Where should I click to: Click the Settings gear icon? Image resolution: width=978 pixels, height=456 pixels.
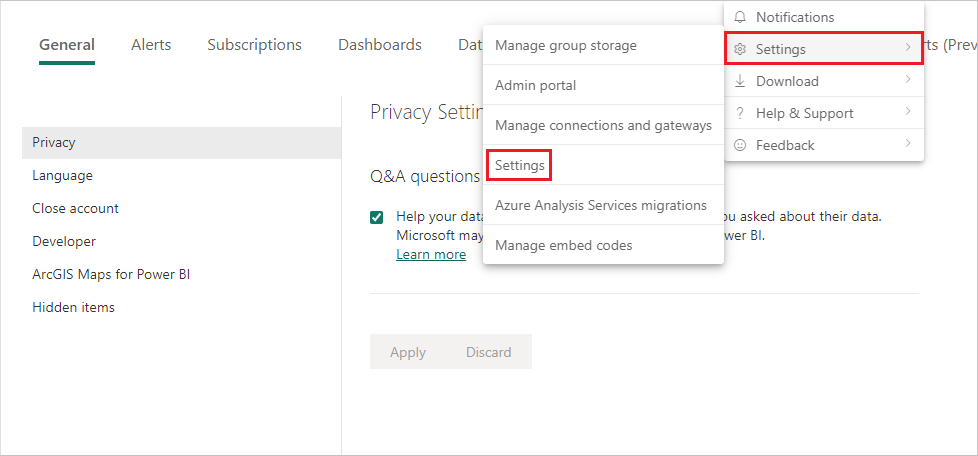(740, 49)
